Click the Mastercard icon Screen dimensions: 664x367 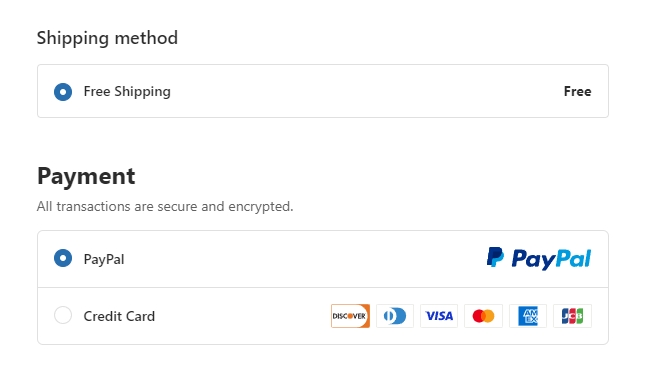click(x=483, y=316)
